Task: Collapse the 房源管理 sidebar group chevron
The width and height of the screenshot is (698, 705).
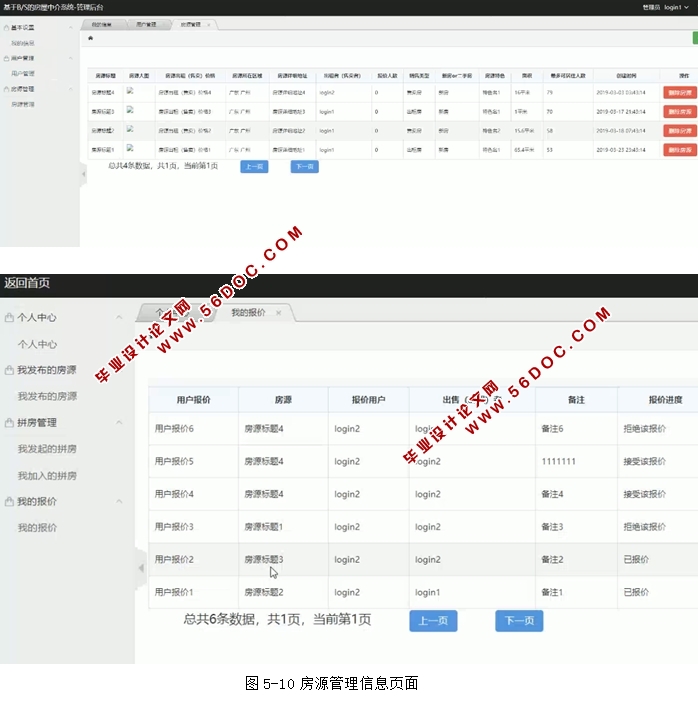Action: click(x=71, y=89)
